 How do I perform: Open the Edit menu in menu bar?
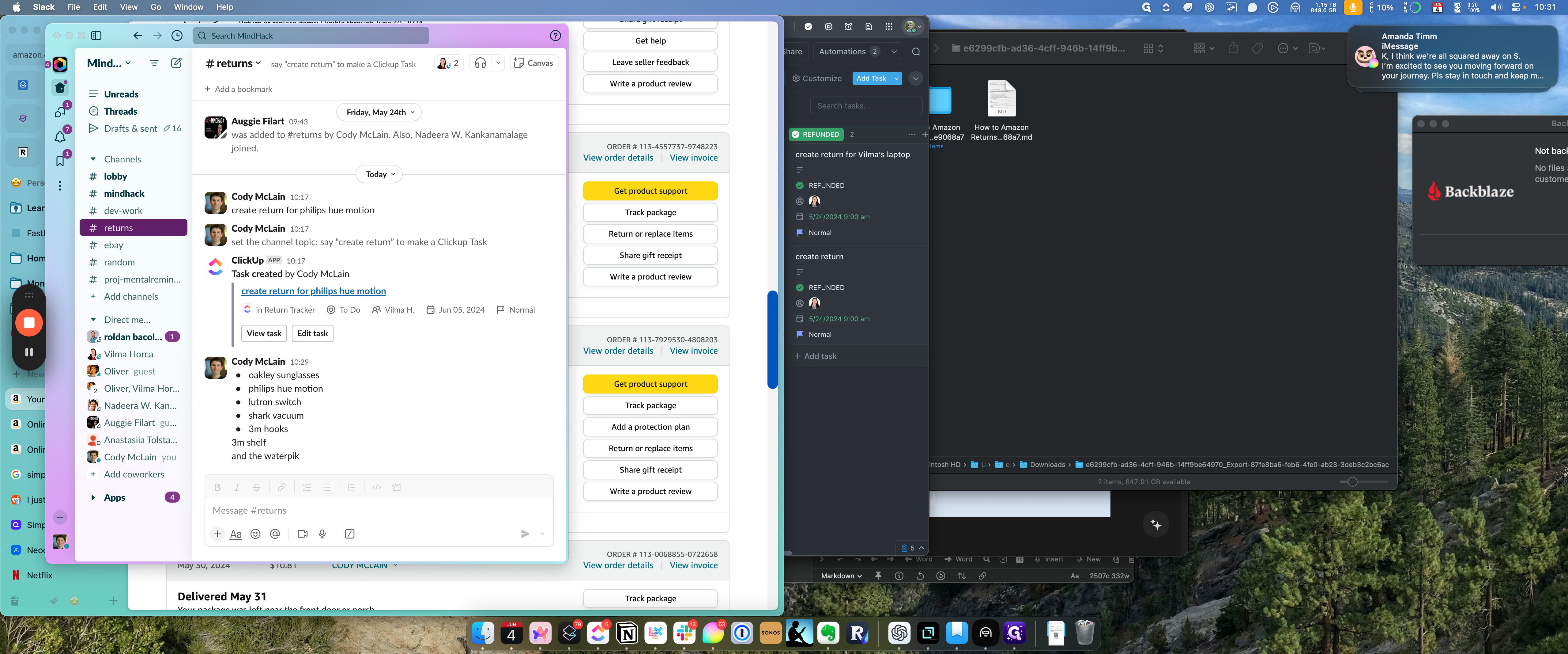pyautogui.click(x=100, y=7)
